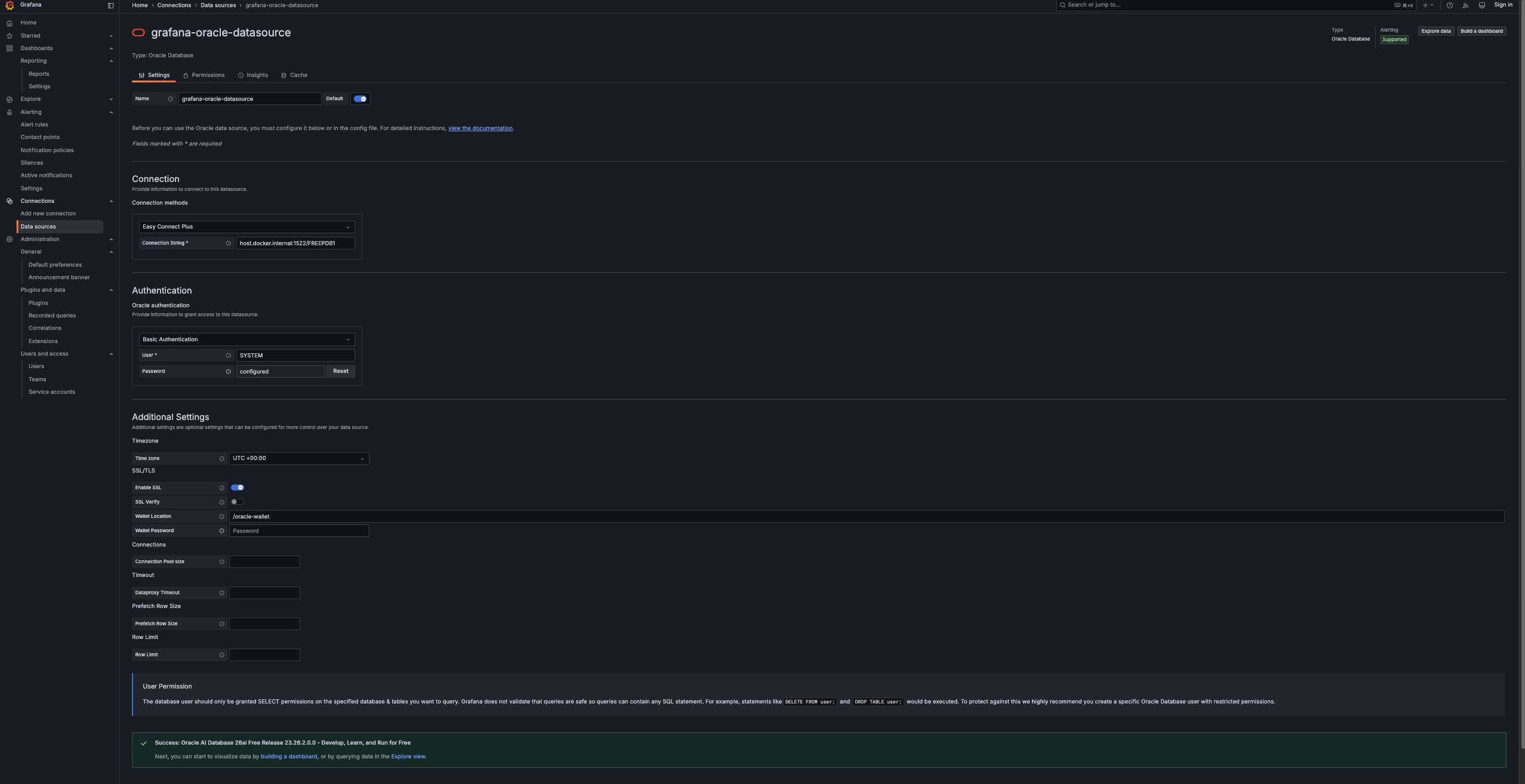Click the Explore compass icon in the sidebar
This screenshot has height=784, width=1525.
pos(10,100)
